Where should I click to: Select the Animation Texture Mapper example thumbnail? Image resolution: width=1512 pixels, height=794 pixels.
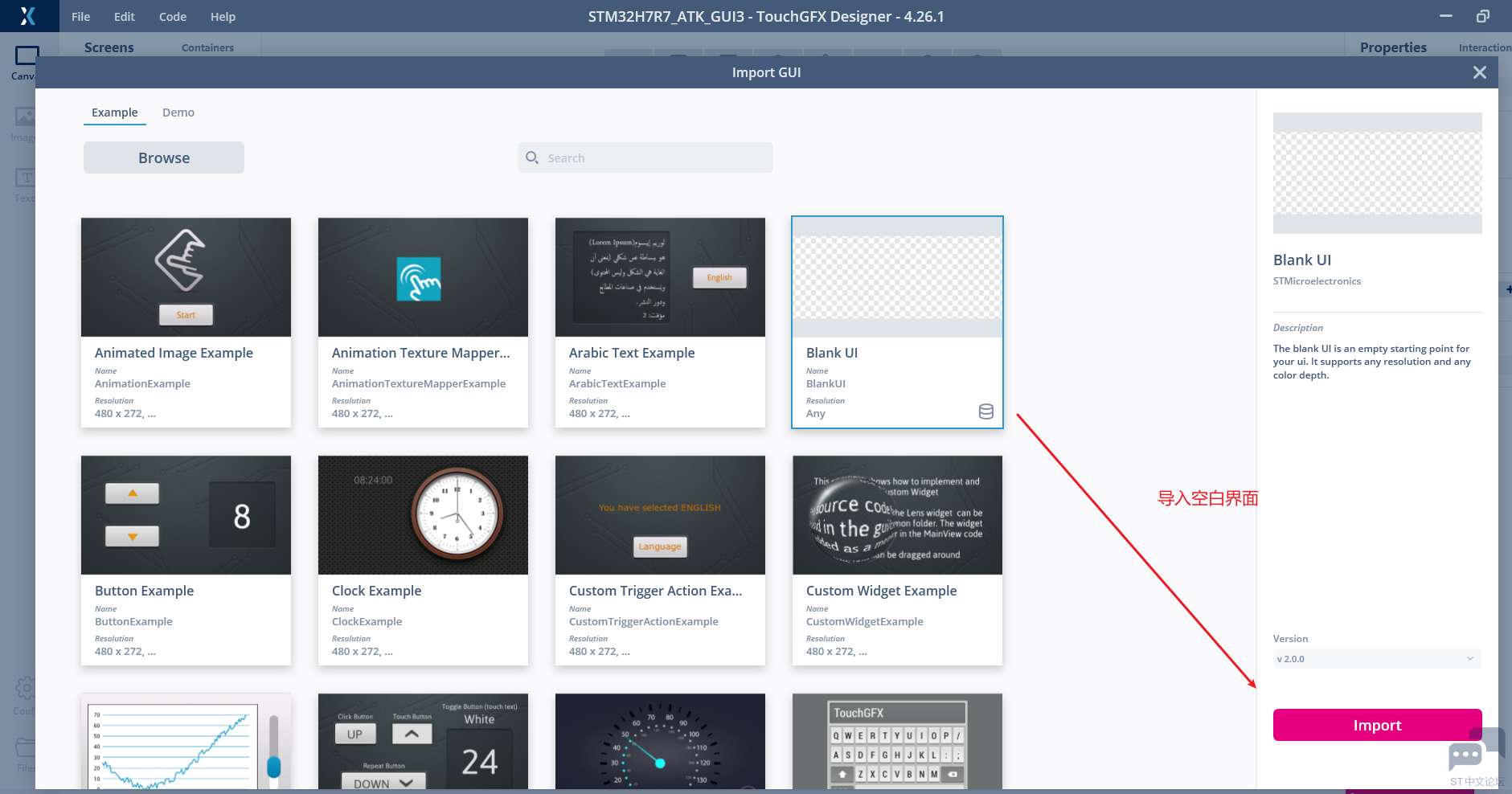click(423, 277)
